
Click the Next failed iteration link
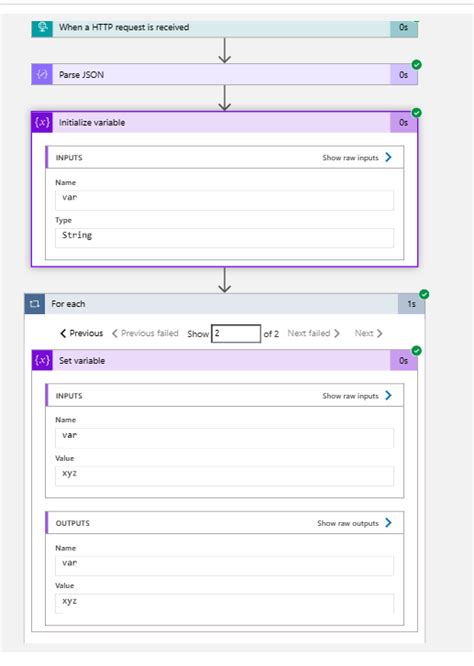(313, 333)
